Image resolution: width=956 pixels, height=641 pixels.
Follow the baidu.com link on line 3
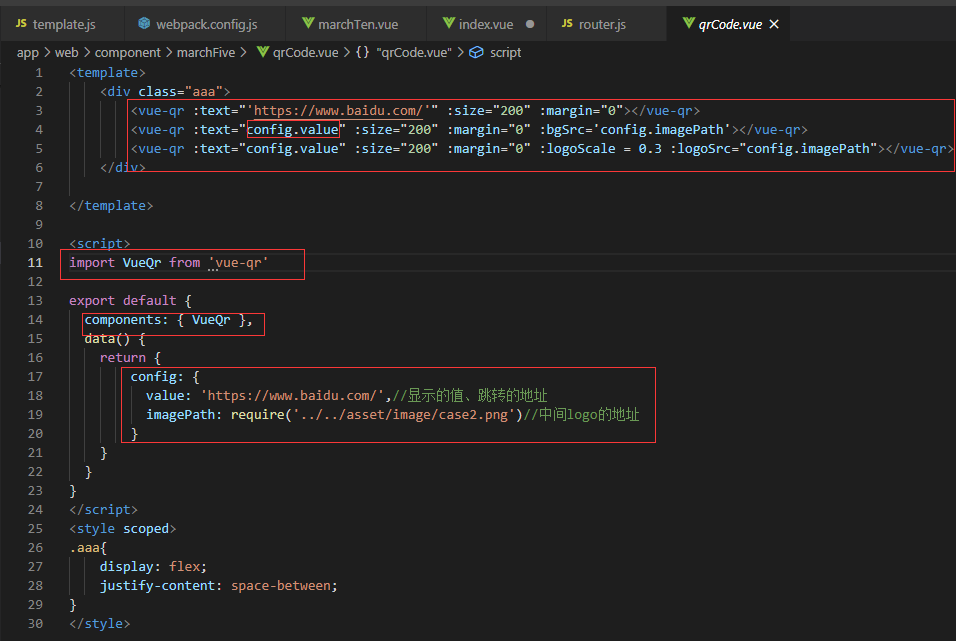coord(338,110)
